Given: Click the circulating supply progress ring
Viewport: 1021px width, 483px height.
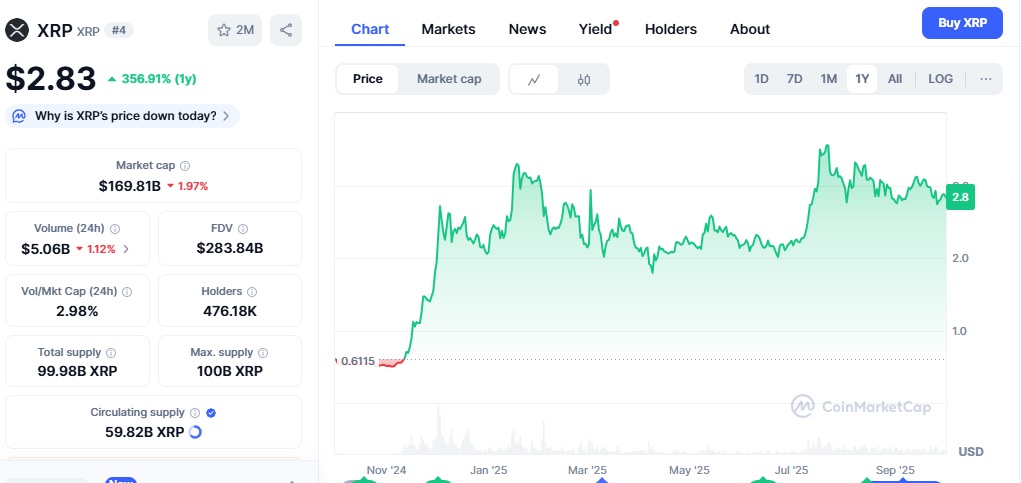Looking at the screenshot, I should 195,432.
